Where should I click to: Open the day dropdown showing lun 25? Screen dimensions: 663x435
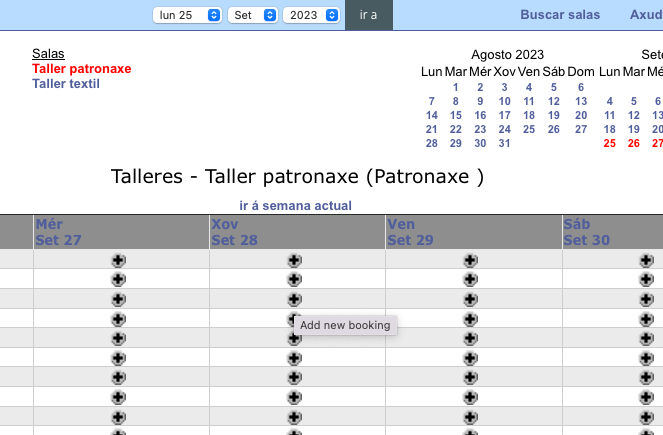(x=187, y=15)
